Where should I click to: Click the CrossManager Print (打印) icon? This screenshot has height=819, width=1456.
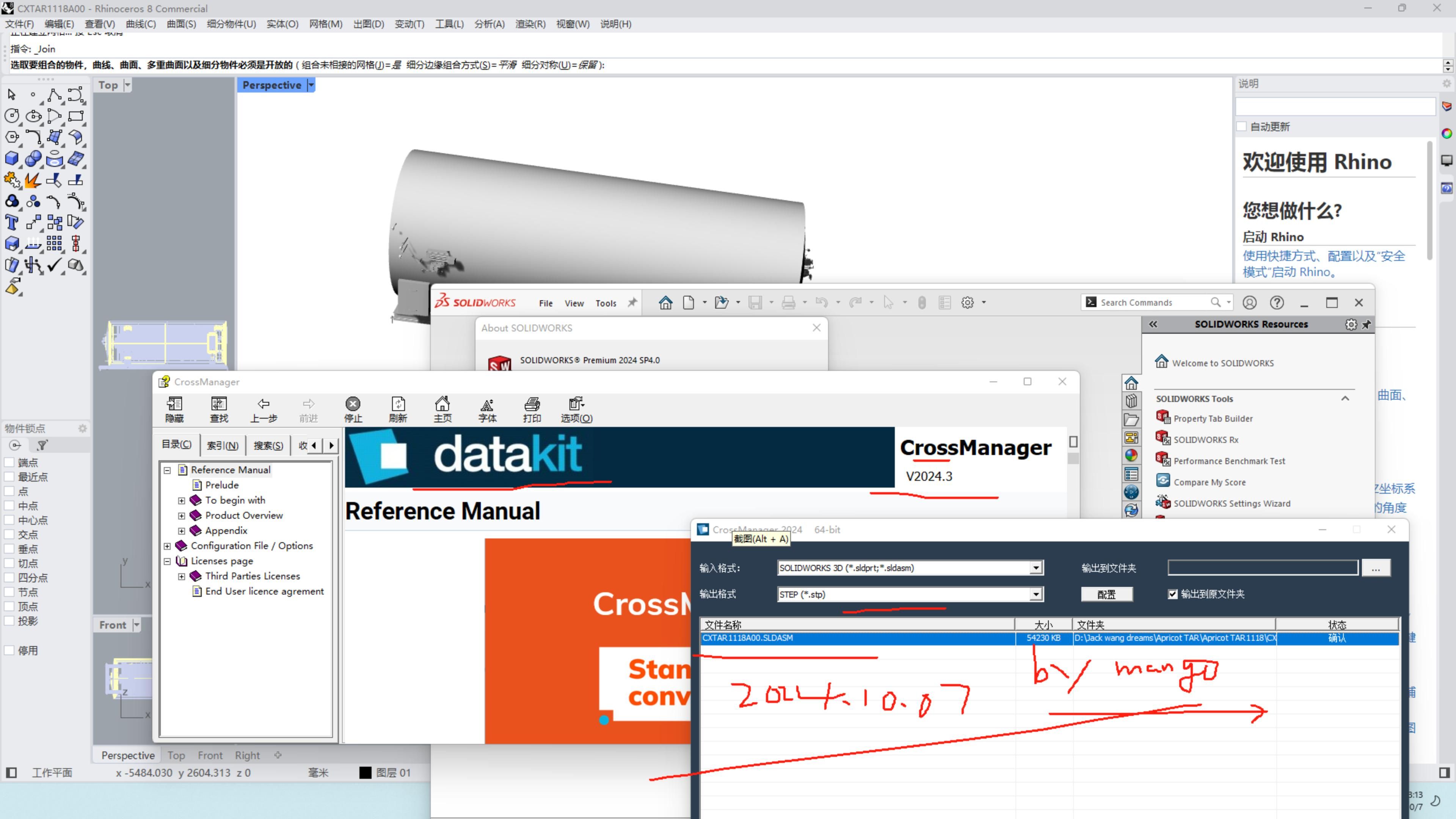pyautogui.click(x=531, y=404)
